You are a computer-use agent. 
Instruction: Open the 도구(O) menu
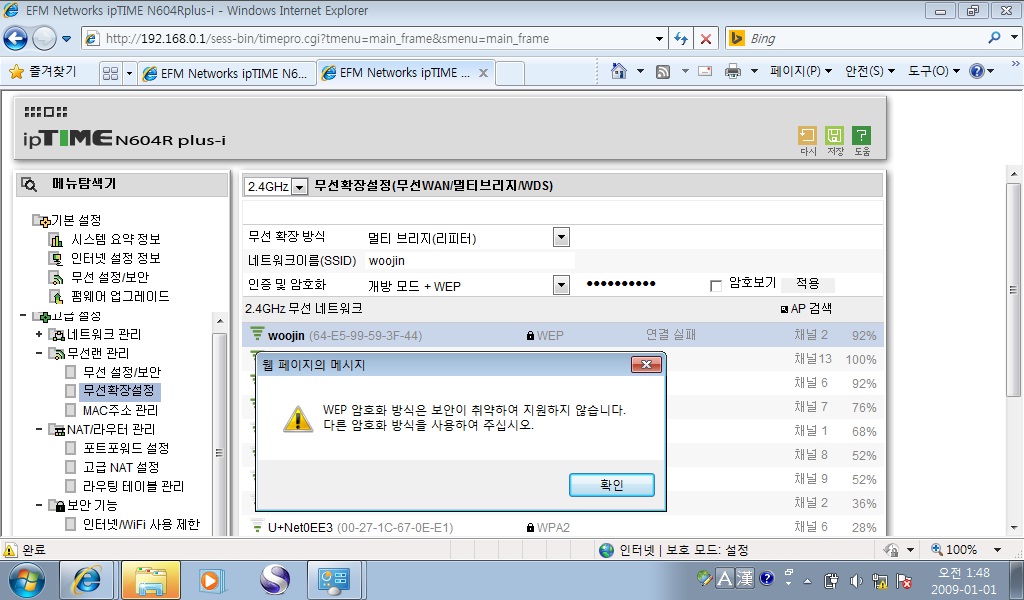point(933,71)
